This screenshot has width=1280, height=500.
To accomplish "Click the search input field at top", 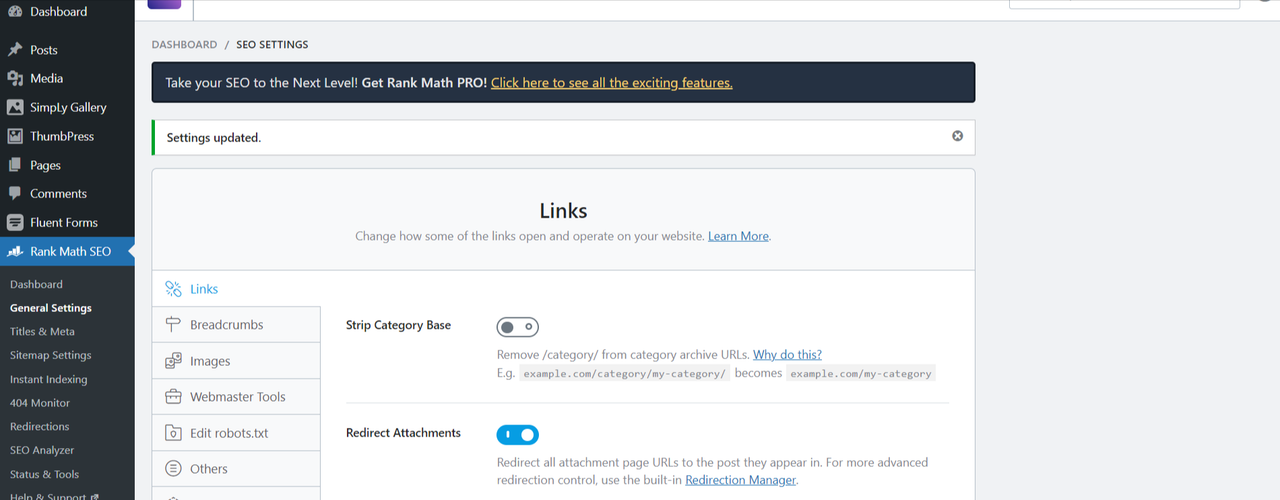I will click(x=1124, y=4).
